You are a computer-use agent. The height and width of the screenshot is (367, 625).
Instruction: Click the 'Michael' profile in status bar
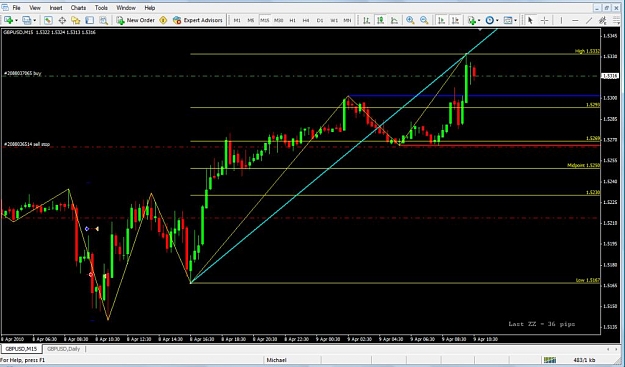point(276,360)
